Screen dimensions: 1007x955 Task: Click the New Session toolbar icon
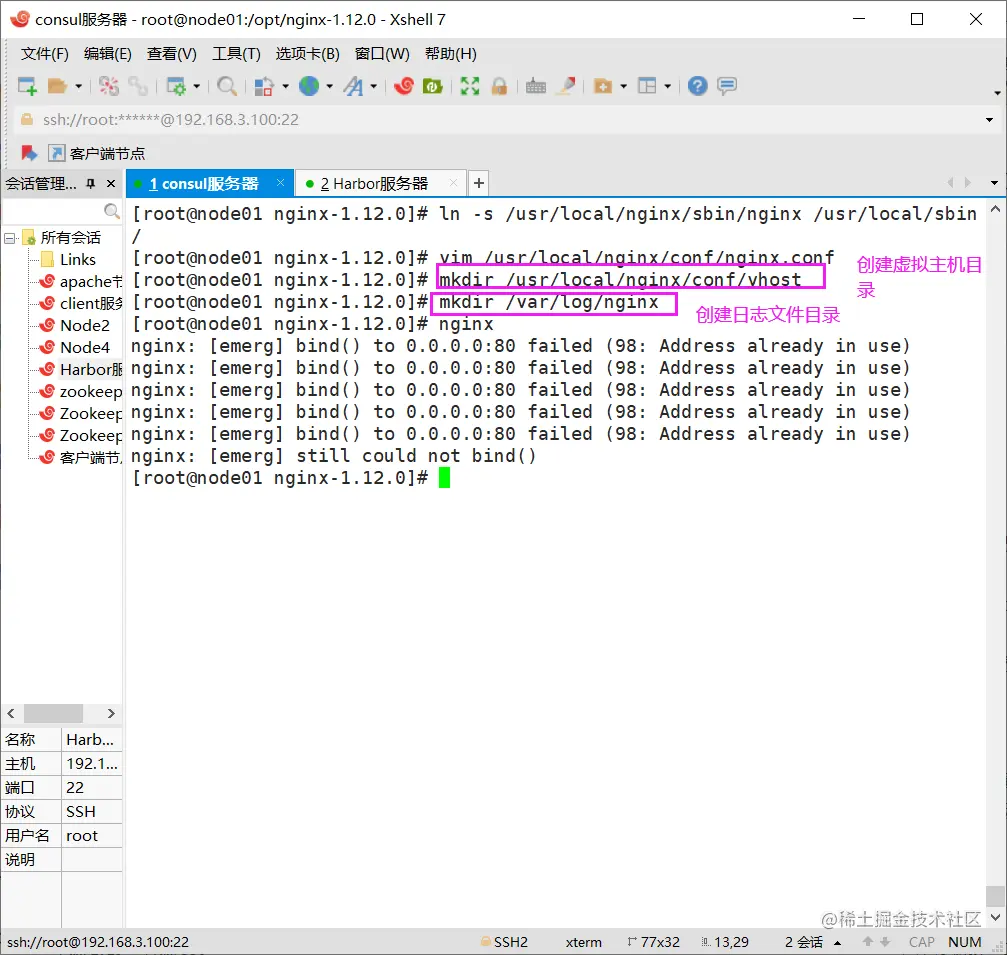coord(27,86)
